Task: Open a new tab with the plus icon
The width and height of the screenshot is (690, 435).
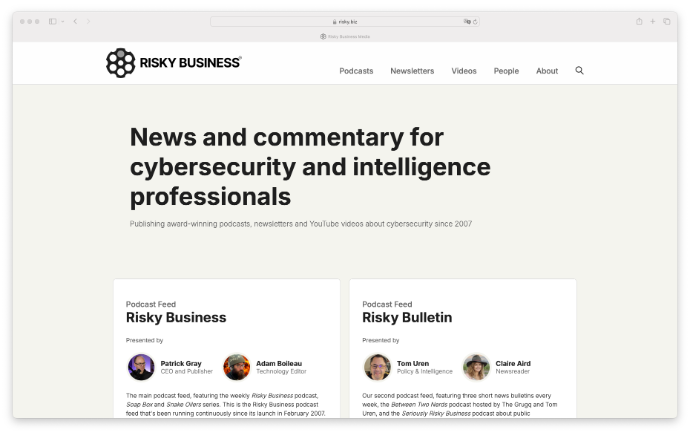Action: [653, 21]
